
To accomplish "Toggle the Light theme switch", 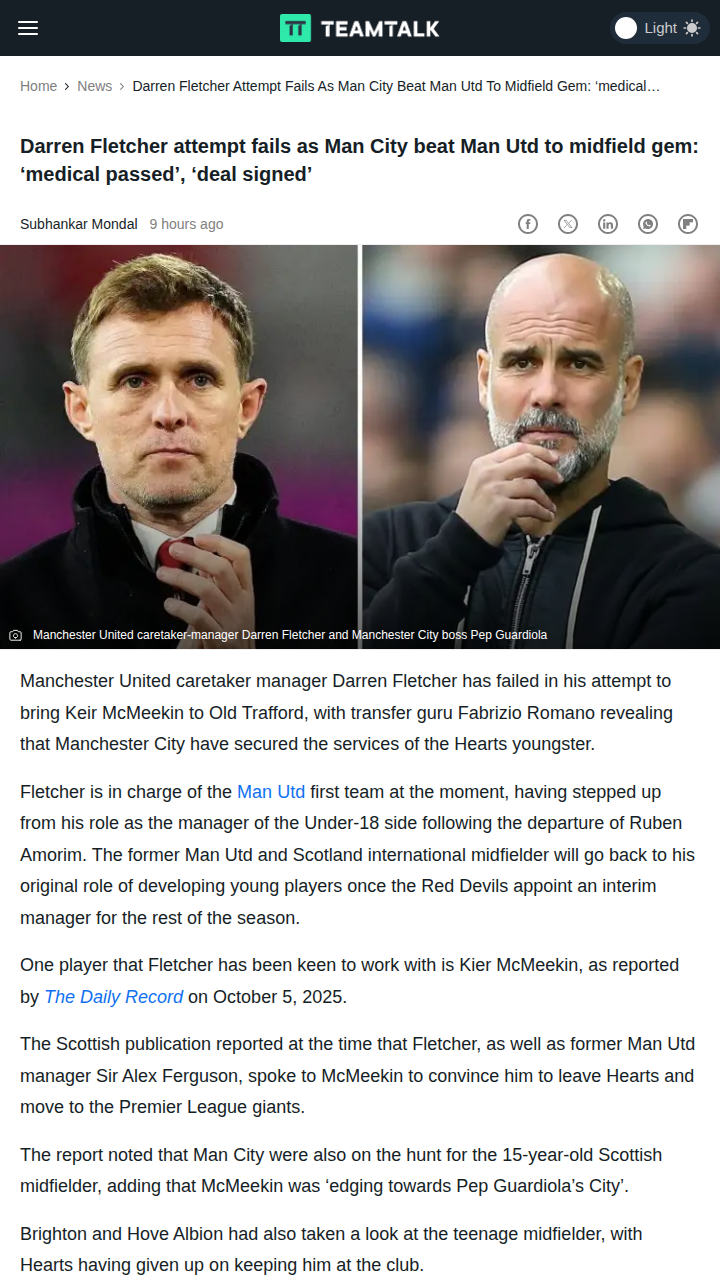I will 659,28.
